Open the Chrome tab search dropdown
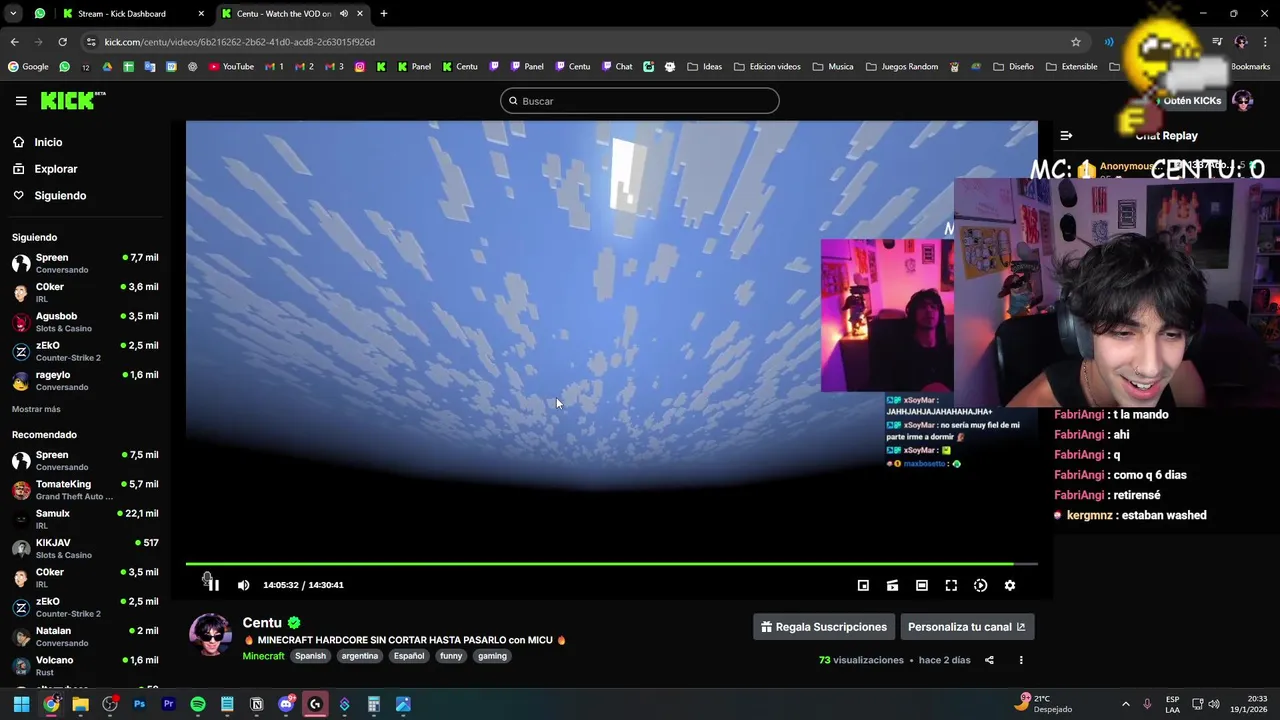This screenshot has width=1280, height=720. pyautogui.click(x=13, y=14)
